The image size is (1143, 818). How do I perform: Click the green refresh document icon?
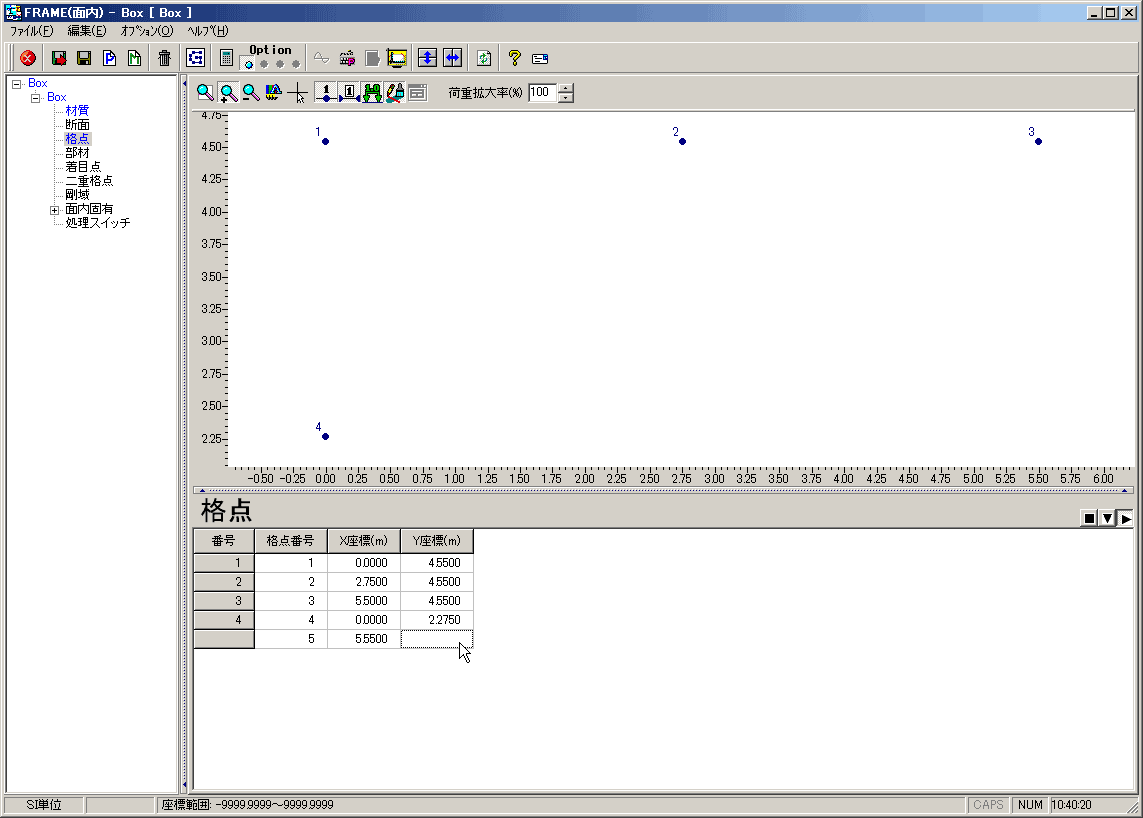(483, 58)
